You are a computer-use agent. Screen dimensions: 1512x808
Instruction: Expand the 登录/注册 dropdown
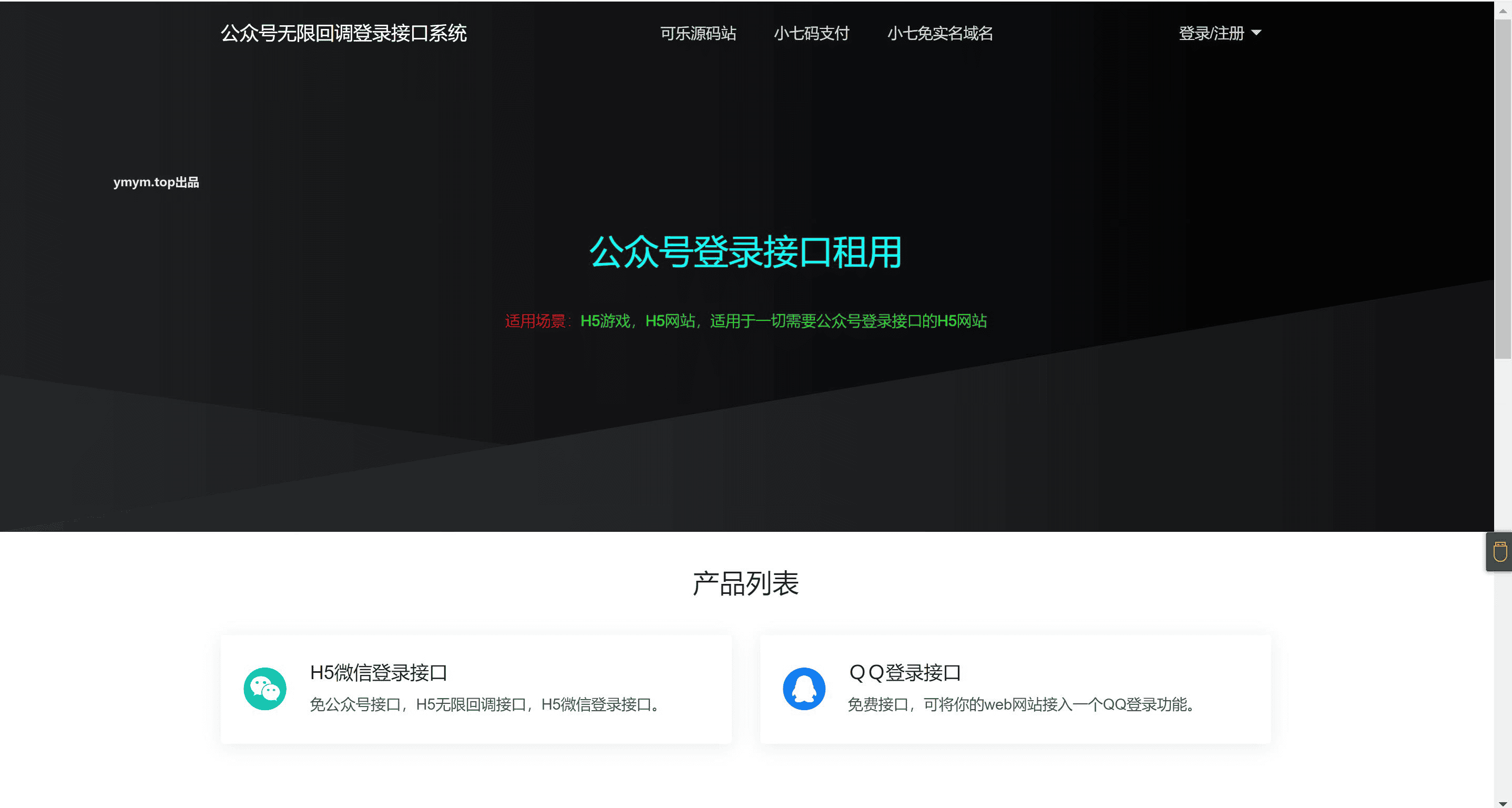pyautogui.click(x=1220, y=34)
